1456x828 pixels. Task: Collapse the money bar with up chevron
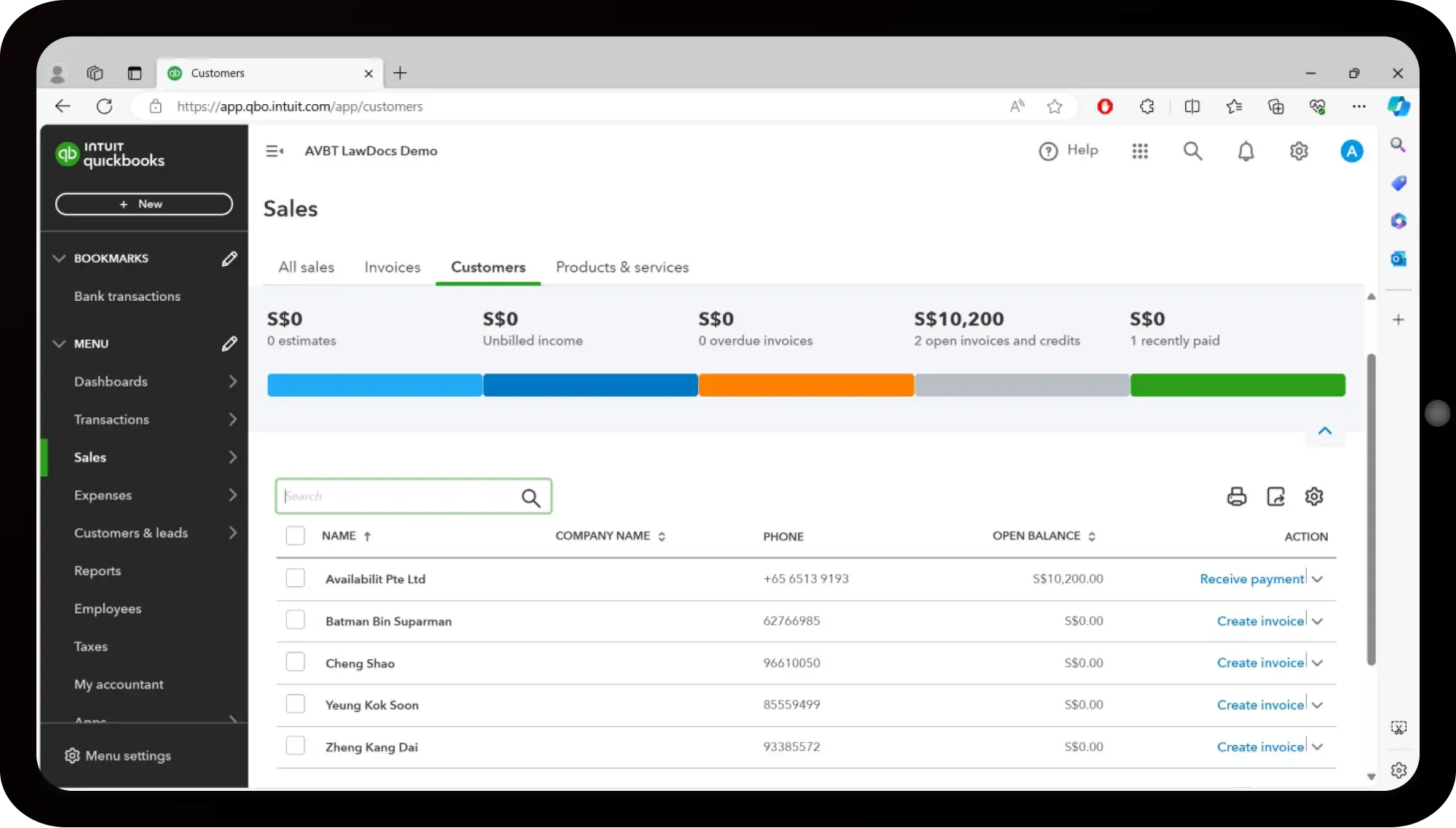1325,431
